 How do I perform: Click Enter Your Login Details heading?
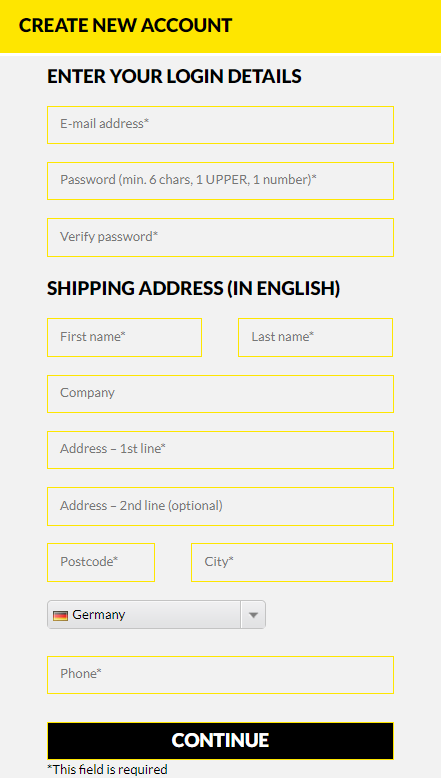(174, 76)
